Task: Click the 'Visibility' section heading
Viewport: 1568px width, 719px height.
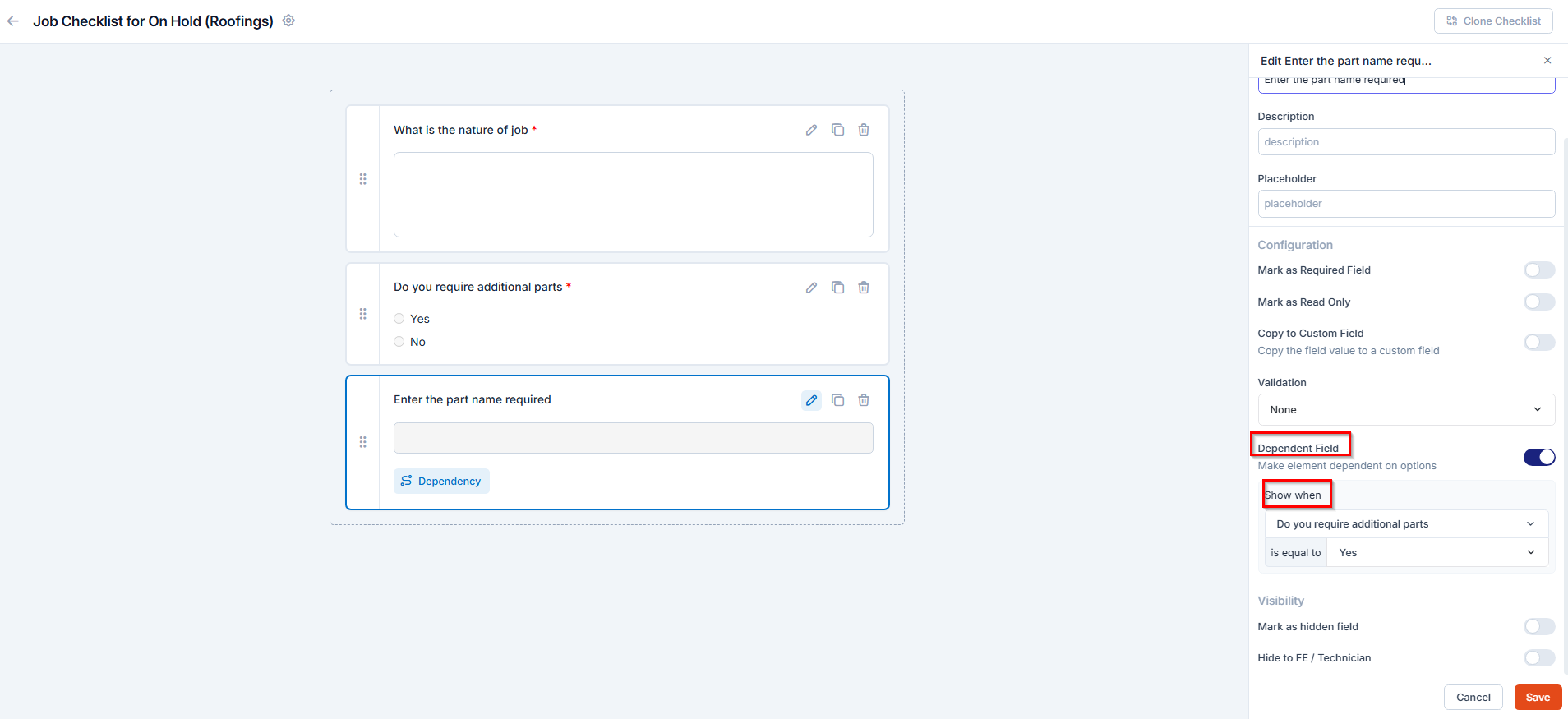Action: point(1280,601)
